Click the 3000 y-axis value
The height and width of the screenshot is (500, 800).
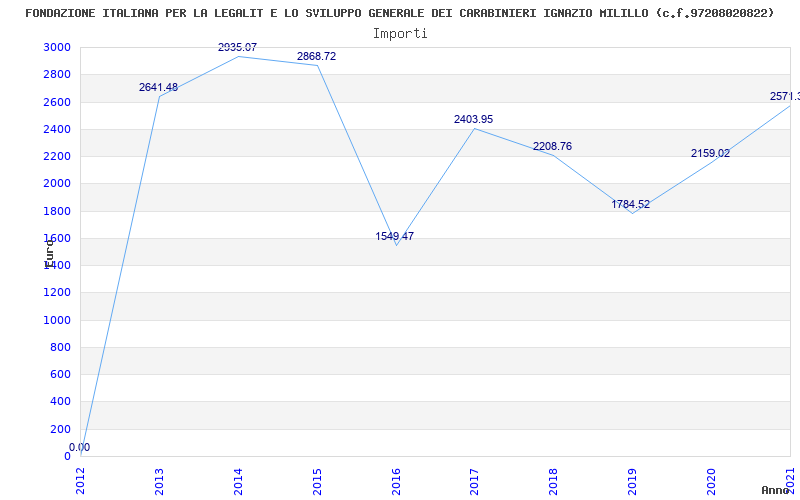click(x=57, y=47)
